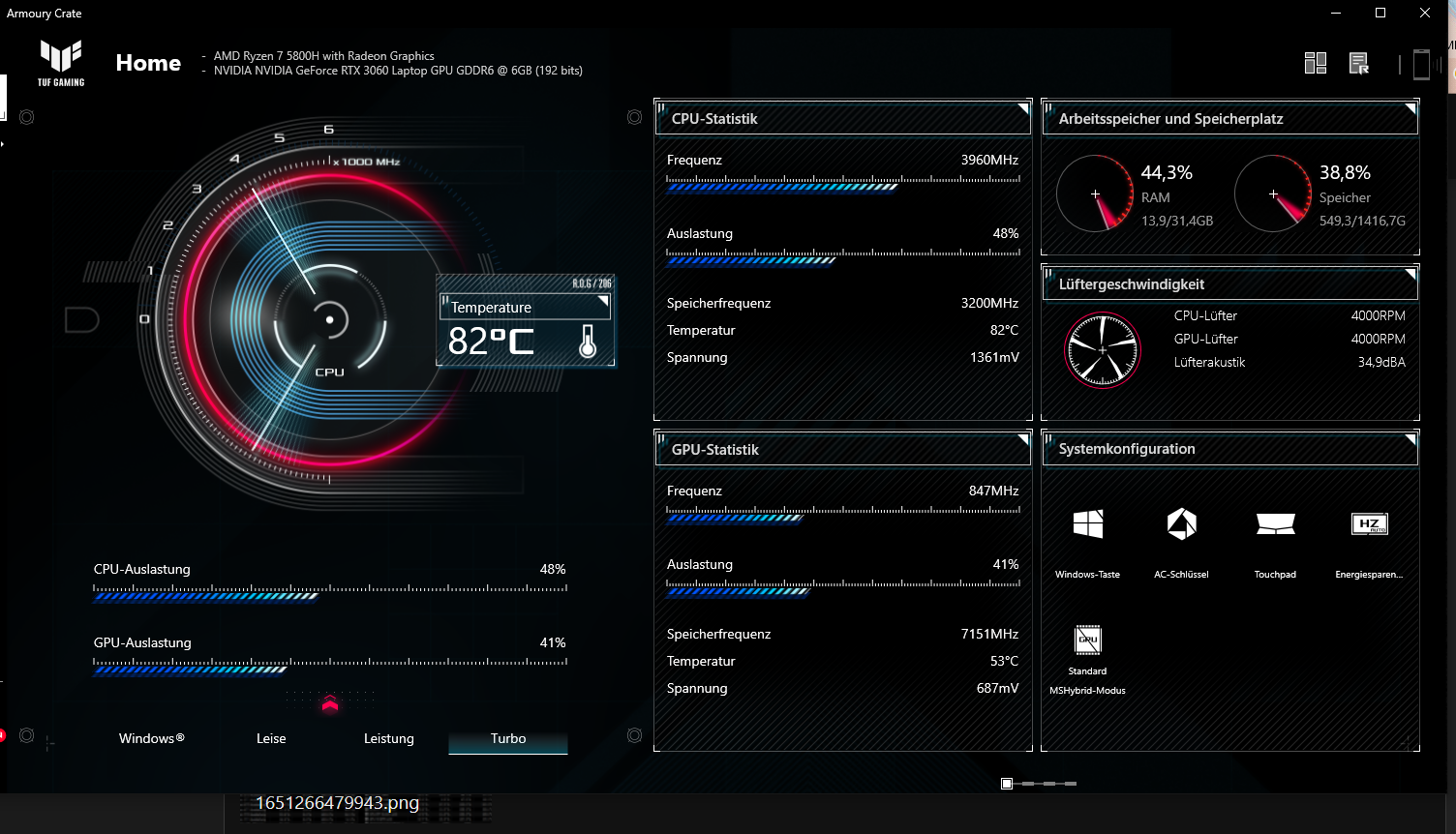Screen dimensions: 1456x834
Task: Click the CPU center dial
Action: click(330, 319)
